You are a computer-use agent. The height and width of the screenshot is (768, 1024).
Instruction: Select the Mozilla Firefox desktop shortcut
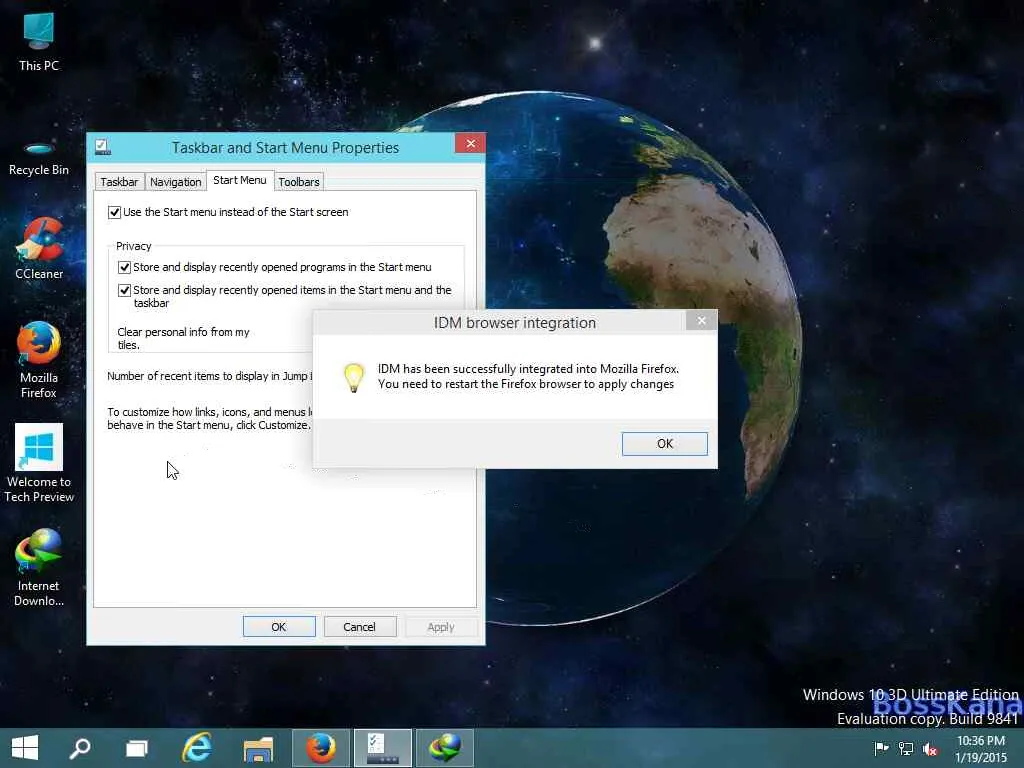(39, 360)
